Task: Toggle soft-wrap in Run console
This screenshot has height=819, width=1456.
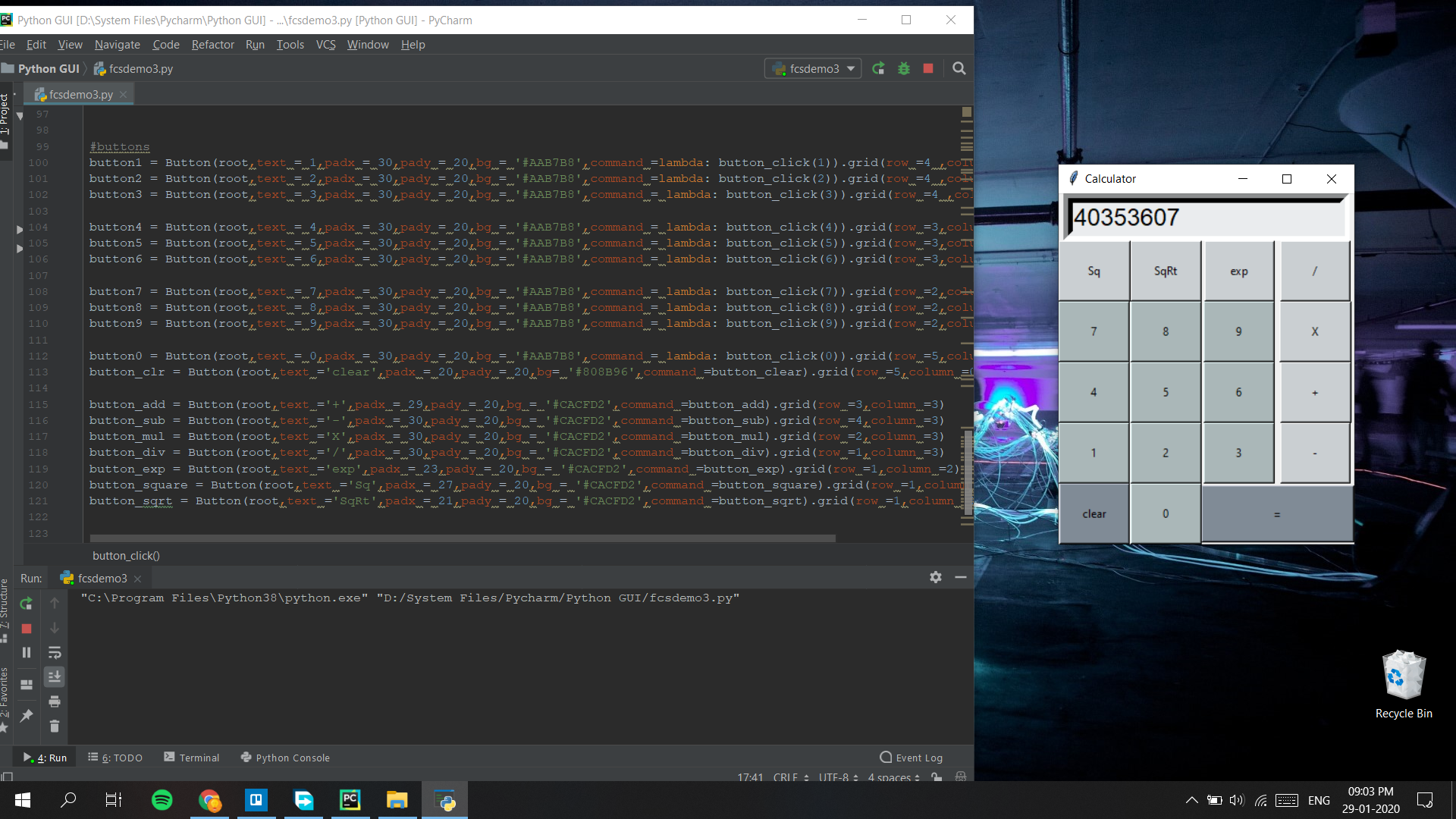Action: pyautogui.click(x=55, y=653)
